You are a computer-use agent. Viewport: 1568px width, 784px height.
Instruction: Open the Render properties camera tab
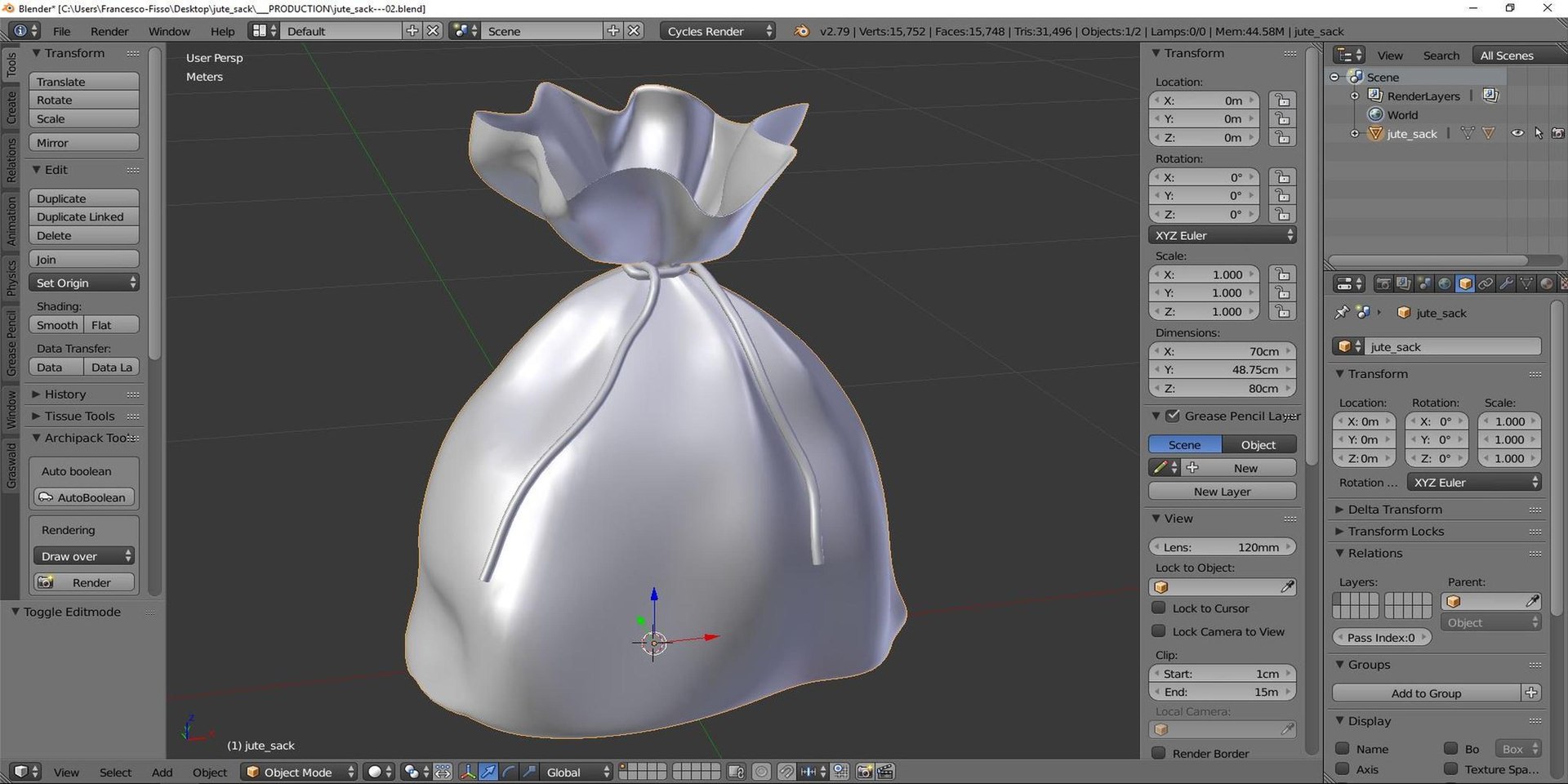click(x=1383, y=283)
